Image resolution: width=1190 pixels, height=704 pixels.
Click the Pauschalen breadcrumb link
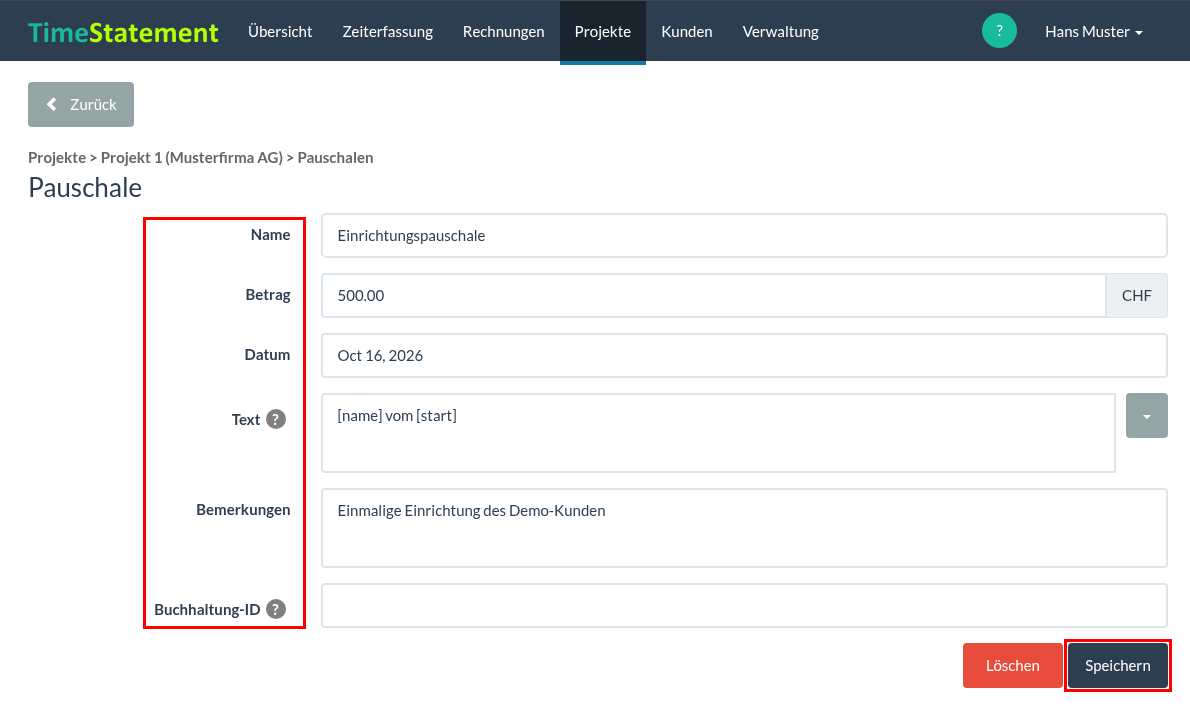[335, 158]
